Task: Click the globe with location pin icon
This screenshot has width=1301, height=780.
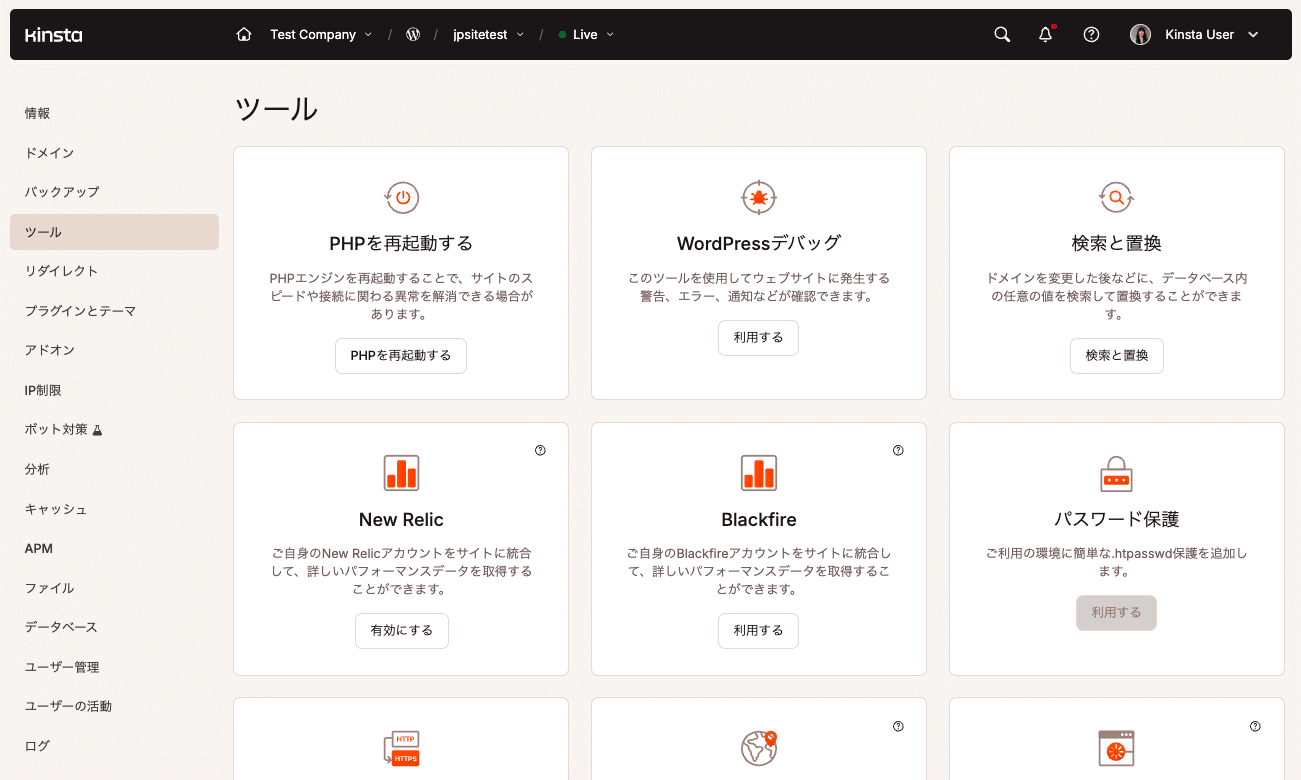Action: [x=759, y=747]
